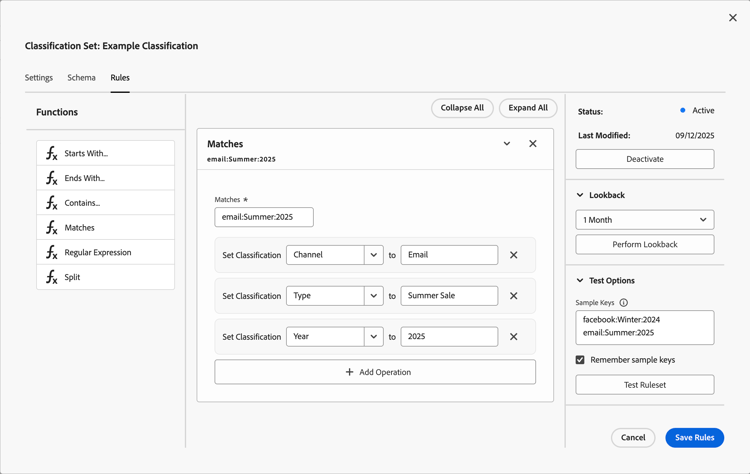The height and width of the screenshot is (474, 750).
Task: Open the Schema tab
Action: (82, 78)
